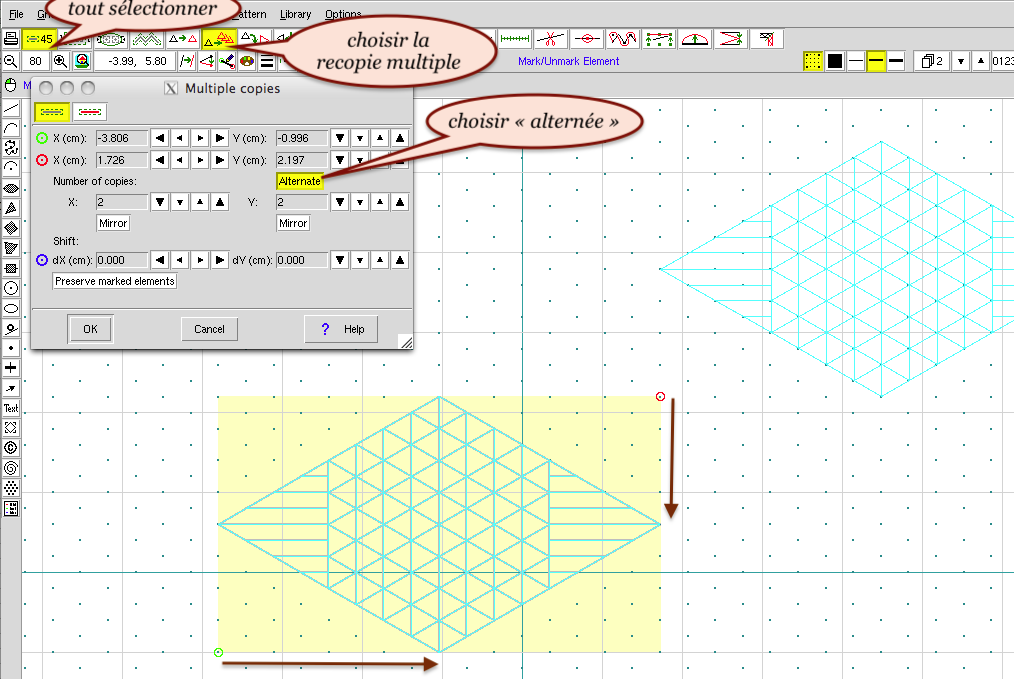Click the layer copy icon labeled 2
The image size is (1014, 679).
coord(932,61)
